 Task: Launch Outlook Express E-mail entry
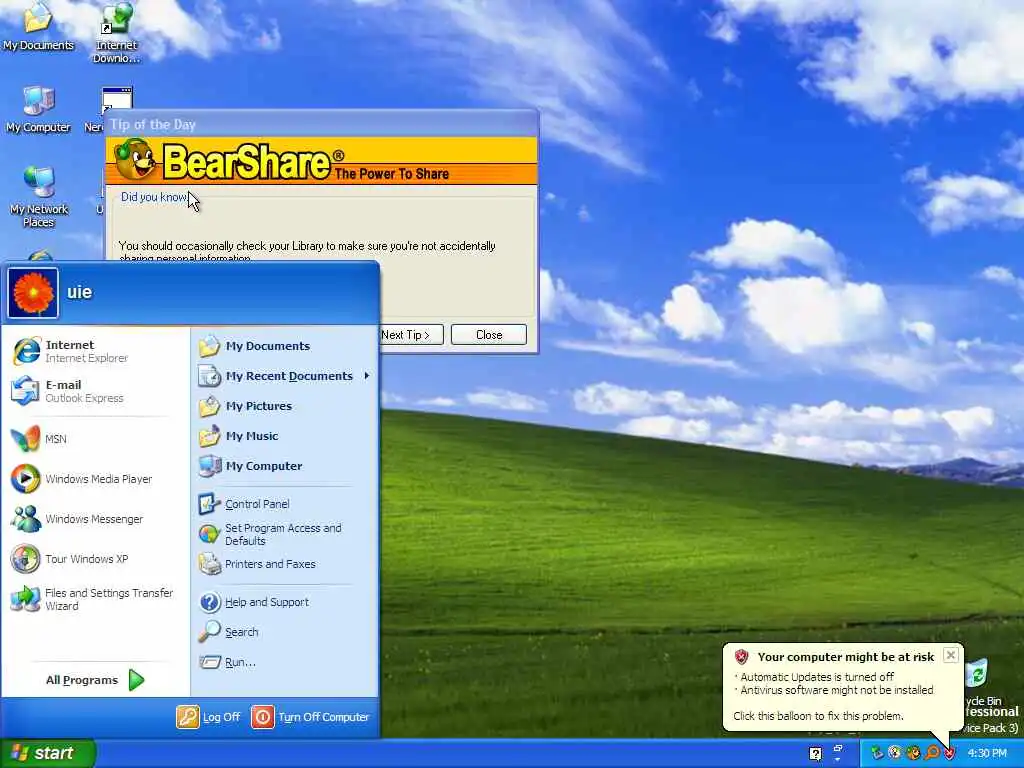point(95,391)
